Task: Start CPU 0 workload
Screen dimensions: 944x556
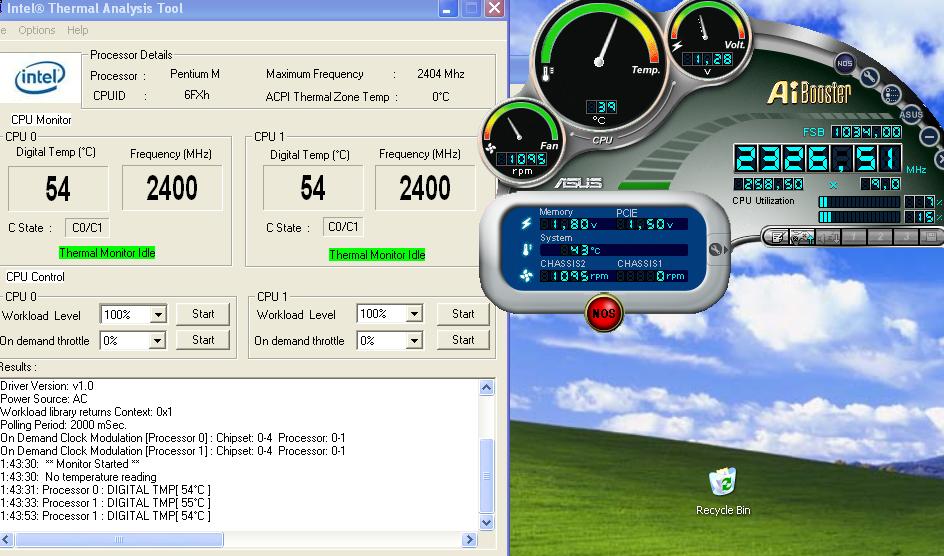Action: (x=203, y=314)
